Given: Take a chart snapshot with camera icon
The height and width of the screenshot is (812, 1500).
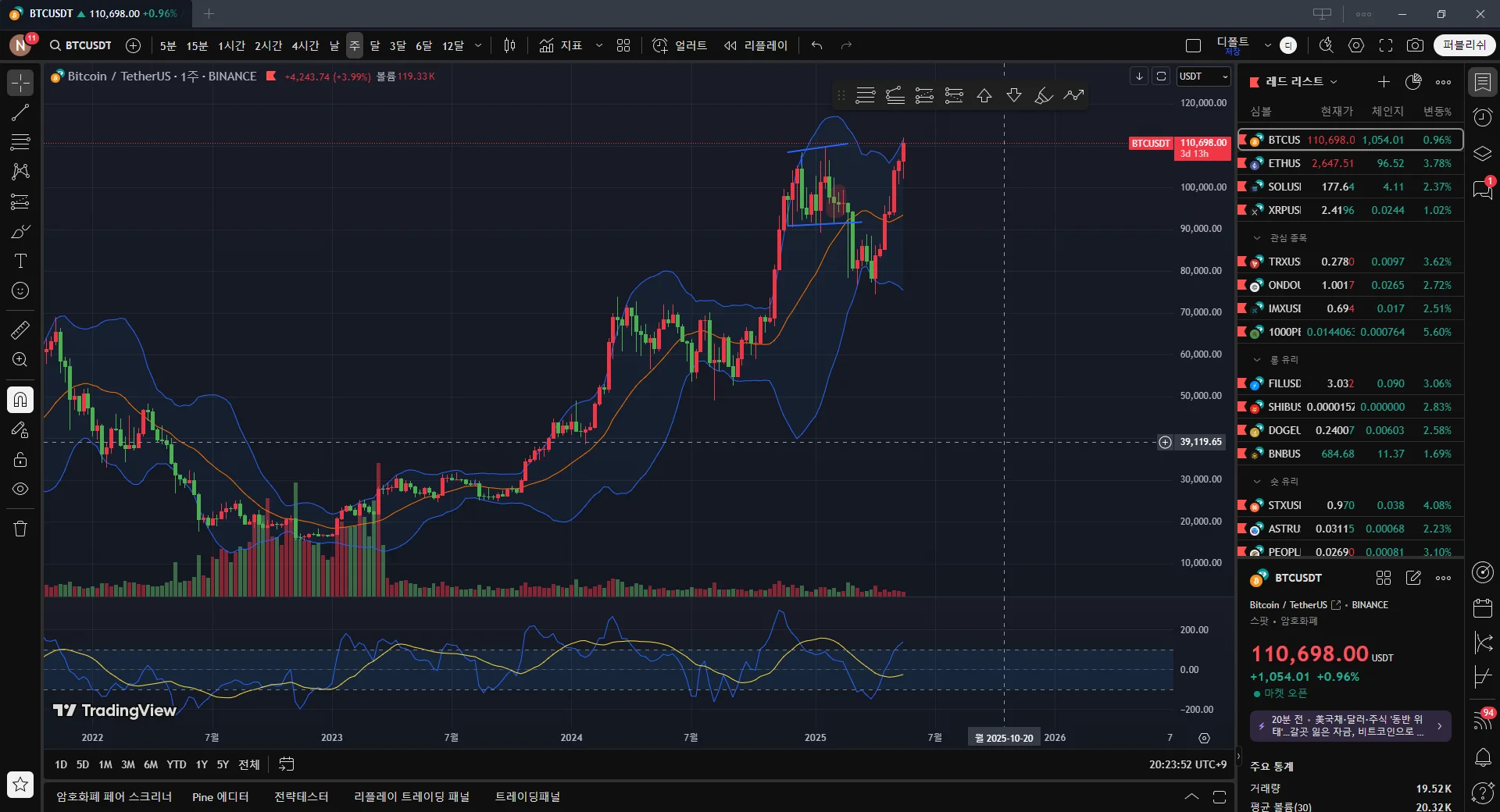Looking at the screenshot, I should click(1415, 45).
